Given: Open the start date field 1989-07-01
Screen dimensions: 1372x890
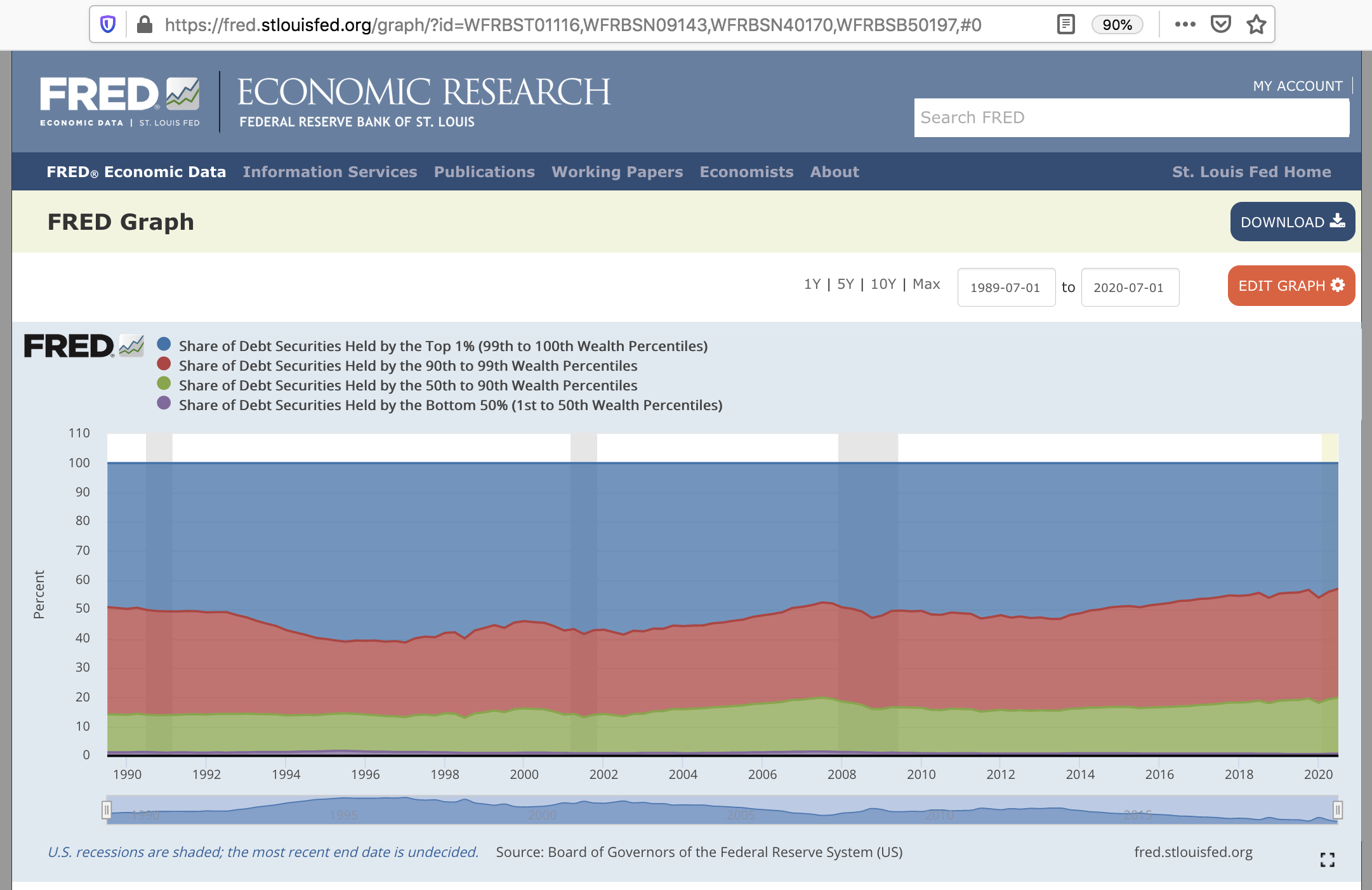Looking at the screenshot, I should (x=1006, y=288).
